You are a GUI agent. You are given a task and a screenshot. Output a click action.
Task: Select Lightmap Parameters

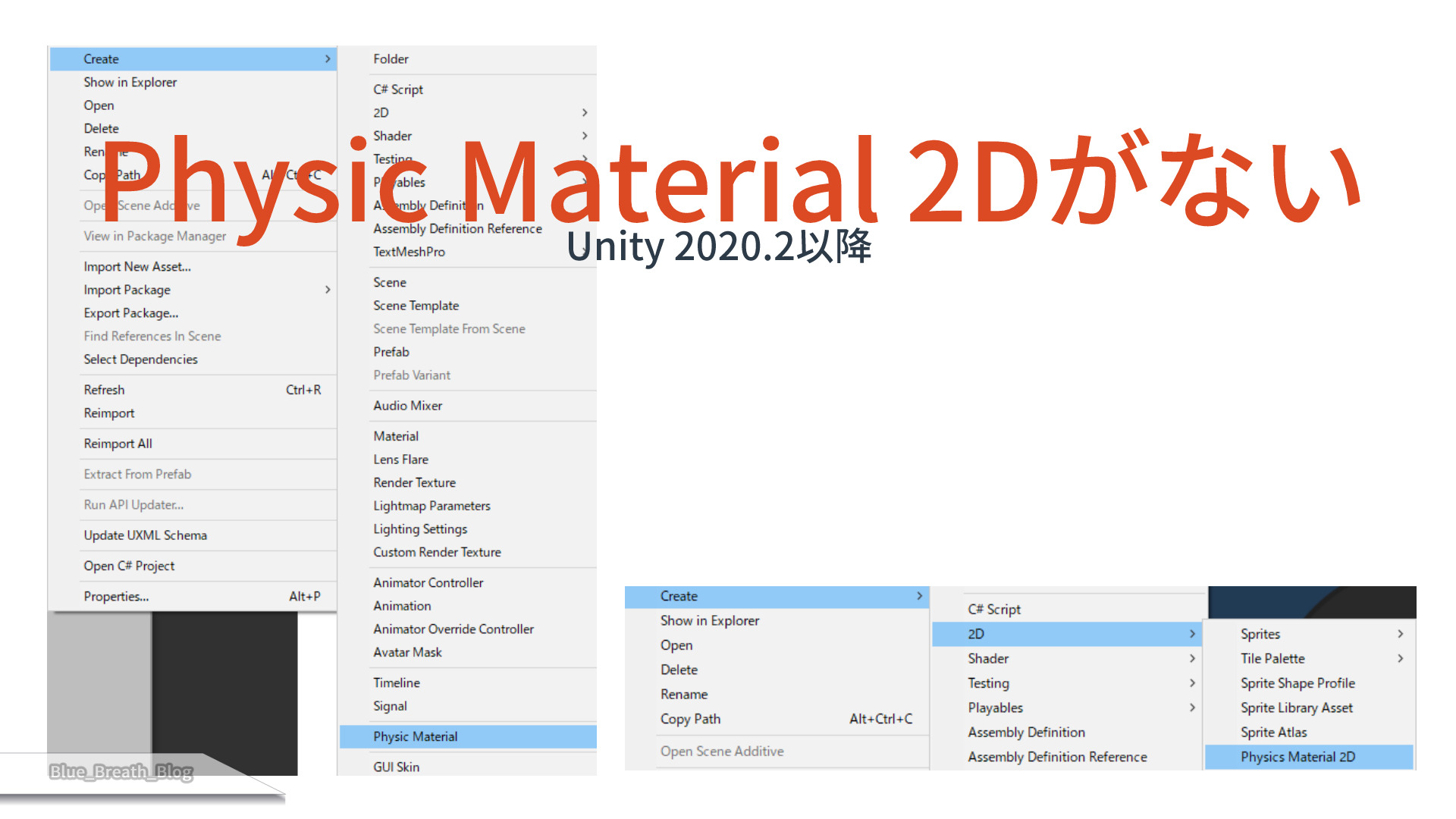point(432,506)
